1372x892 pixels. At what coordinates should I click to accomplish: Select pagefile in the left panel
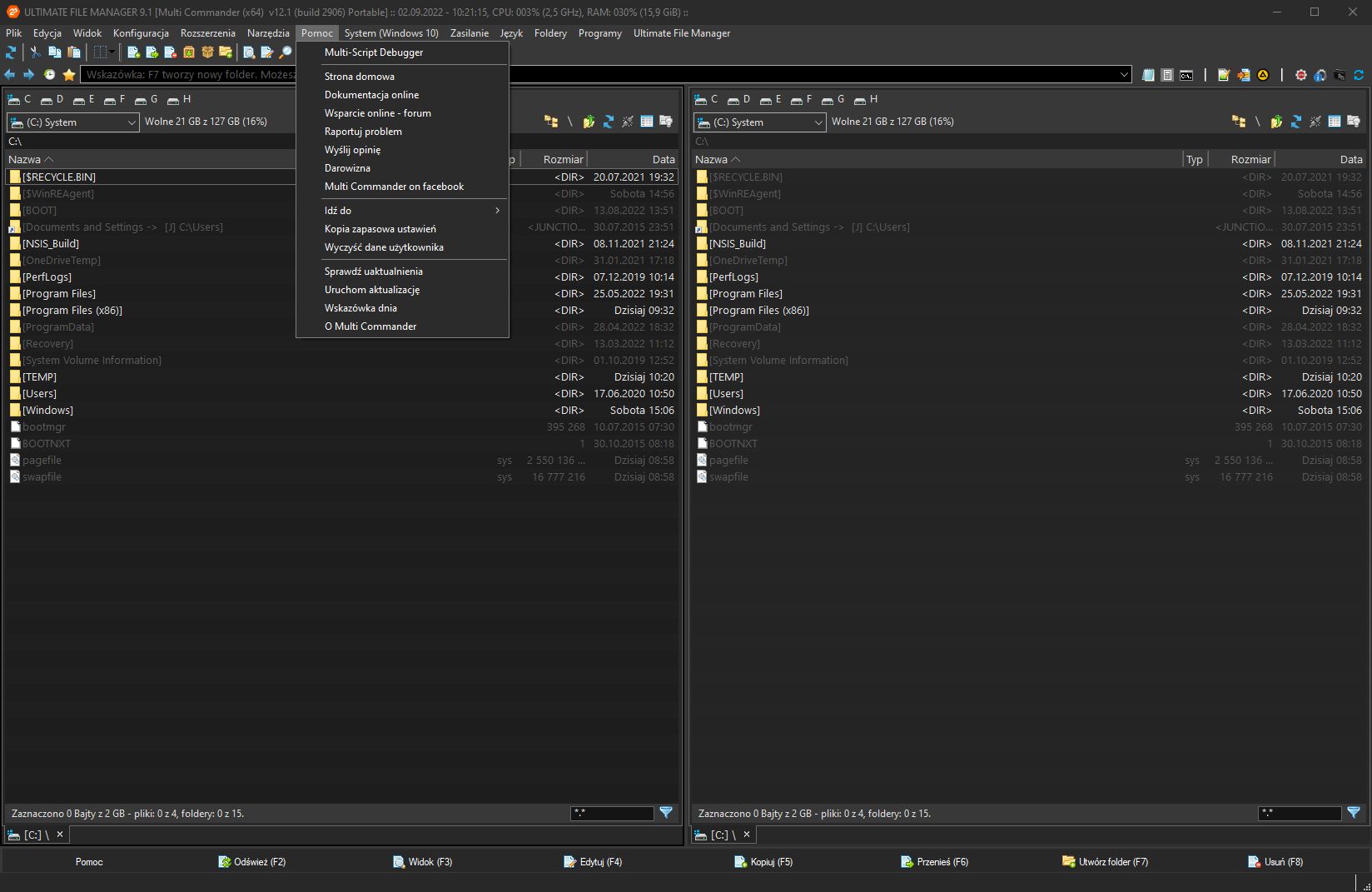341,461
